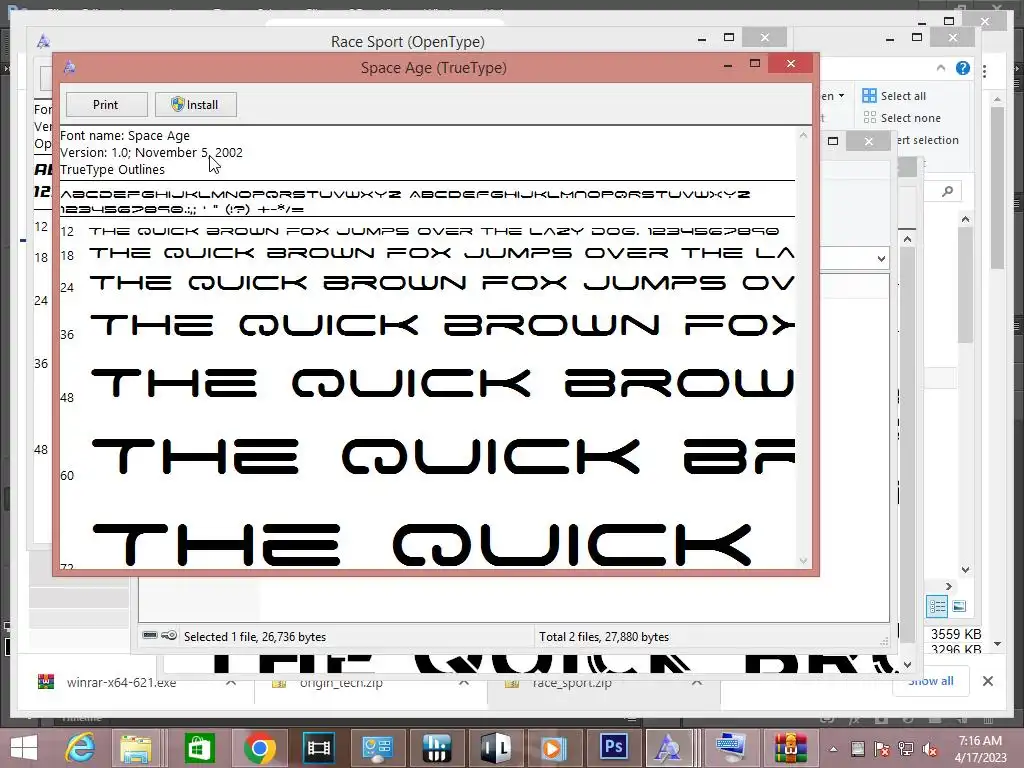Click the Select none grid icon
Screen dimensions: 1024x768
coord(869,118)
